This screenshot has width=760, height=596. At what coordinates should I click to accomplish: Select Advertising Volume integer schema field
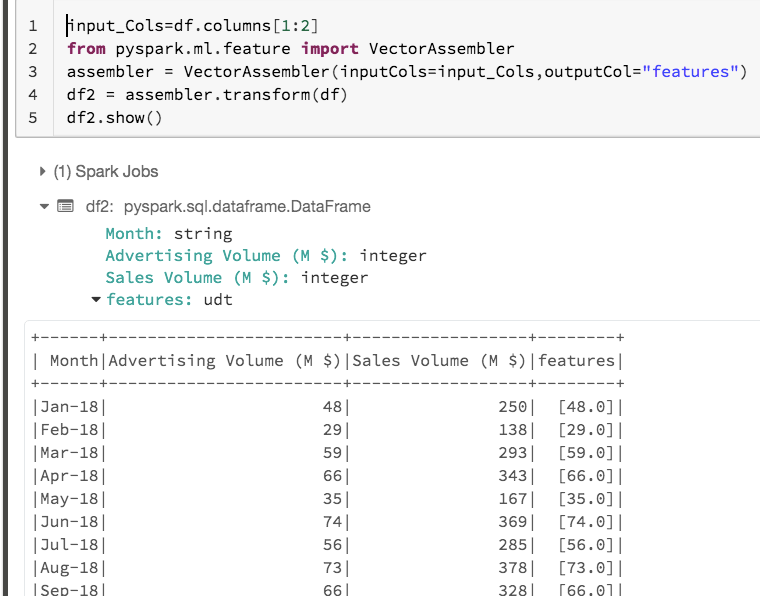point(265,256)
